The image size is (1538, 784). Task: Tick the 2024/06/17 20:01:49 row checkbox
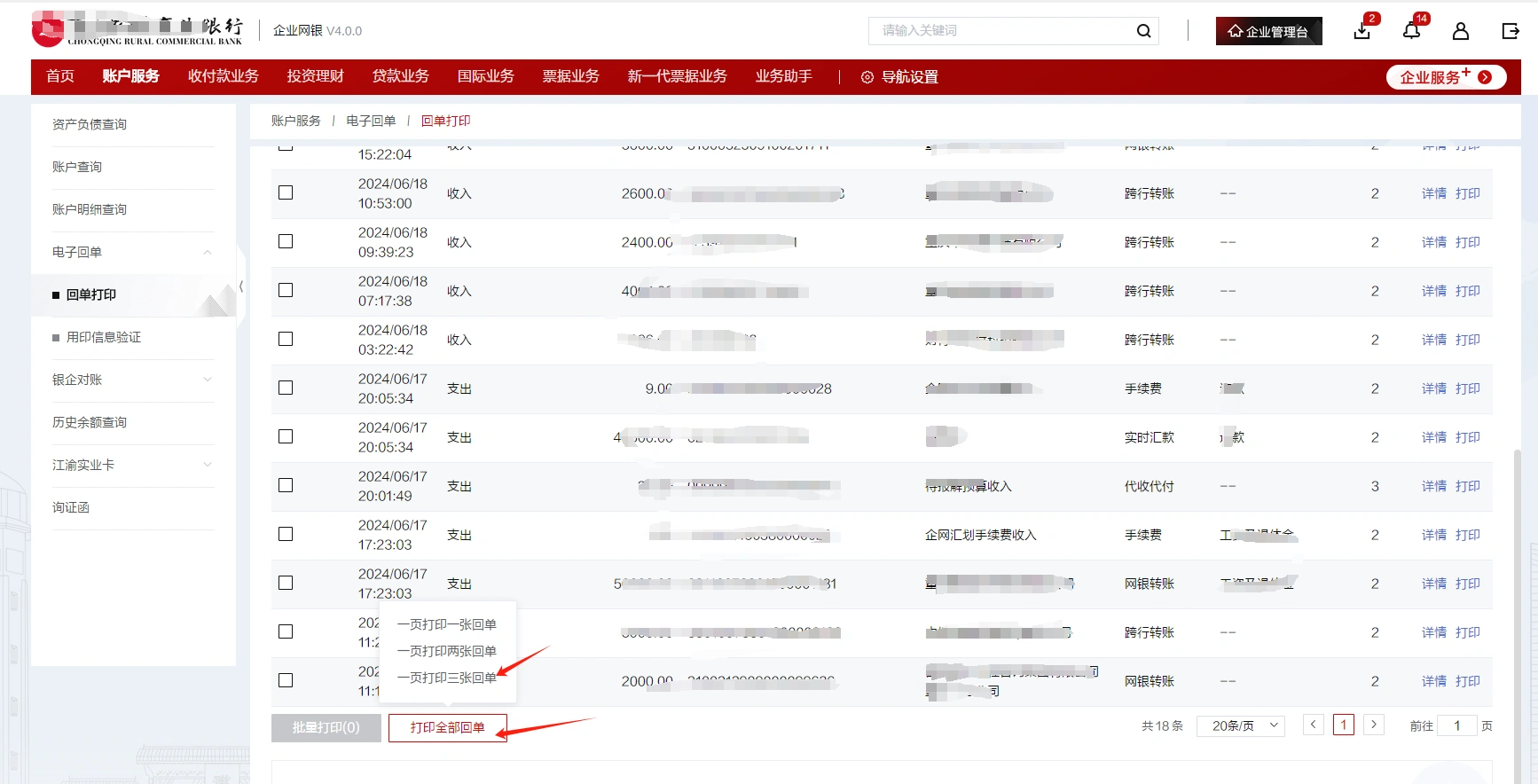[286, 485]
